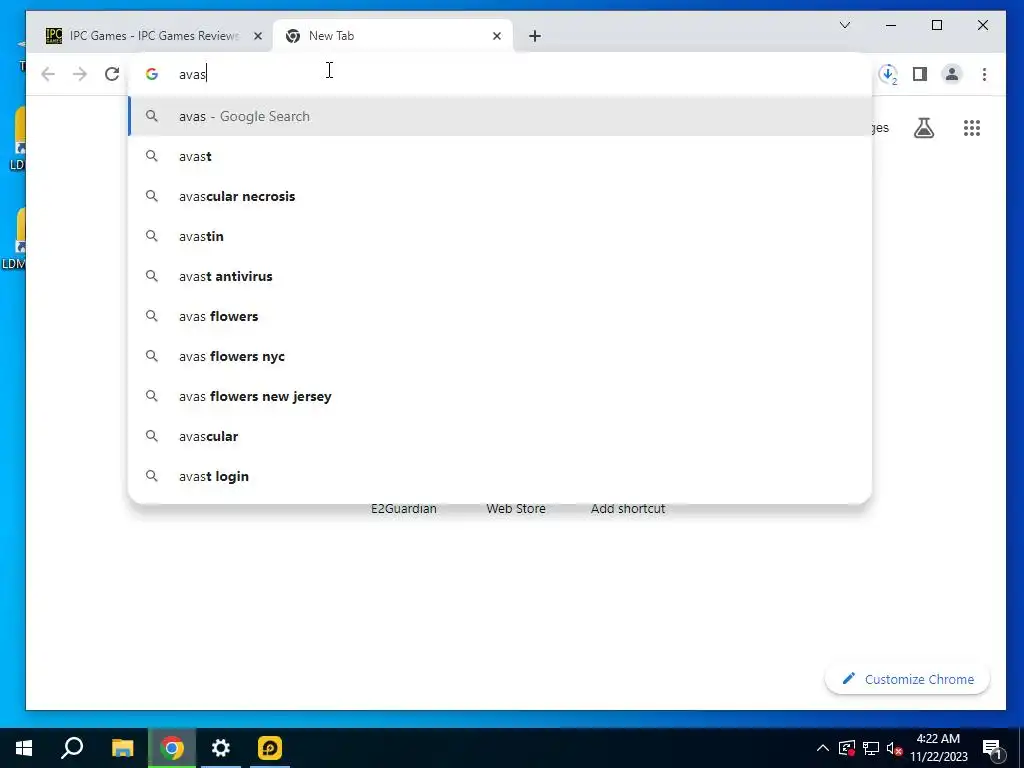Focus the address bar containing 'avas'
This screenshot has height=768, width=1024.
click(x=500, y=74)
